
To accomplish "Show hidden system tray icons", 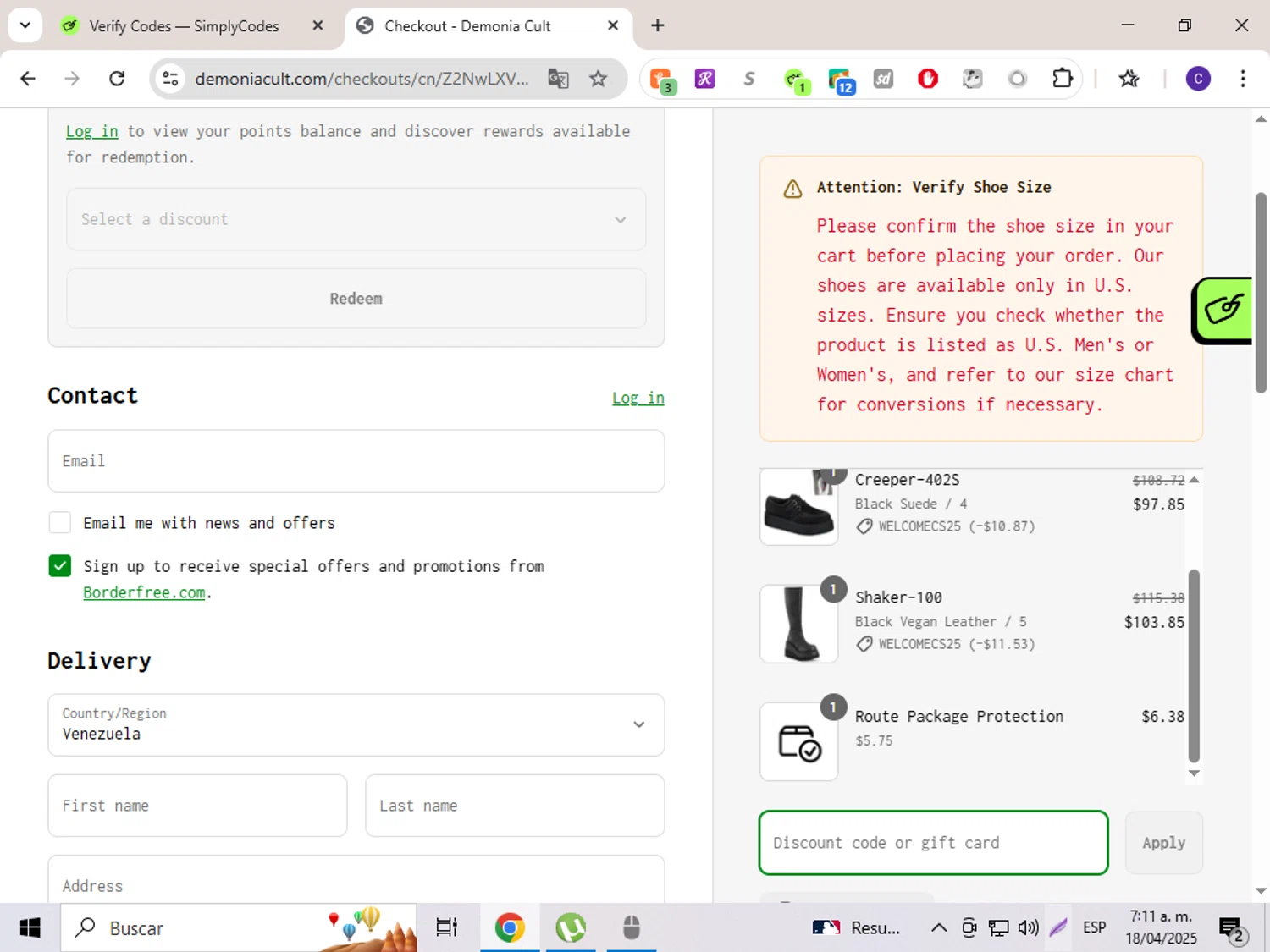I will coord(939,928).
